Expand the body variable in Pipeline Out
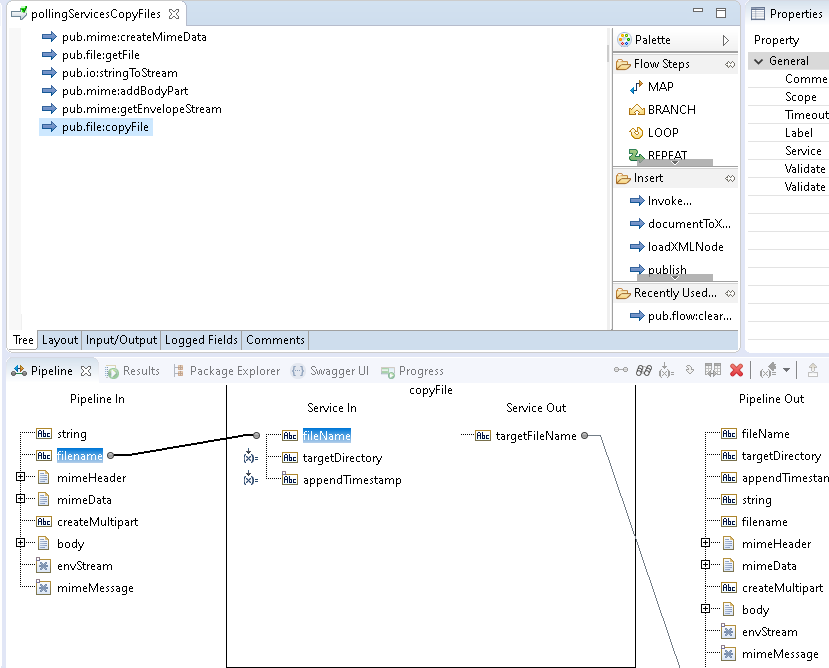The image size is (829, 668). point(706,609)
